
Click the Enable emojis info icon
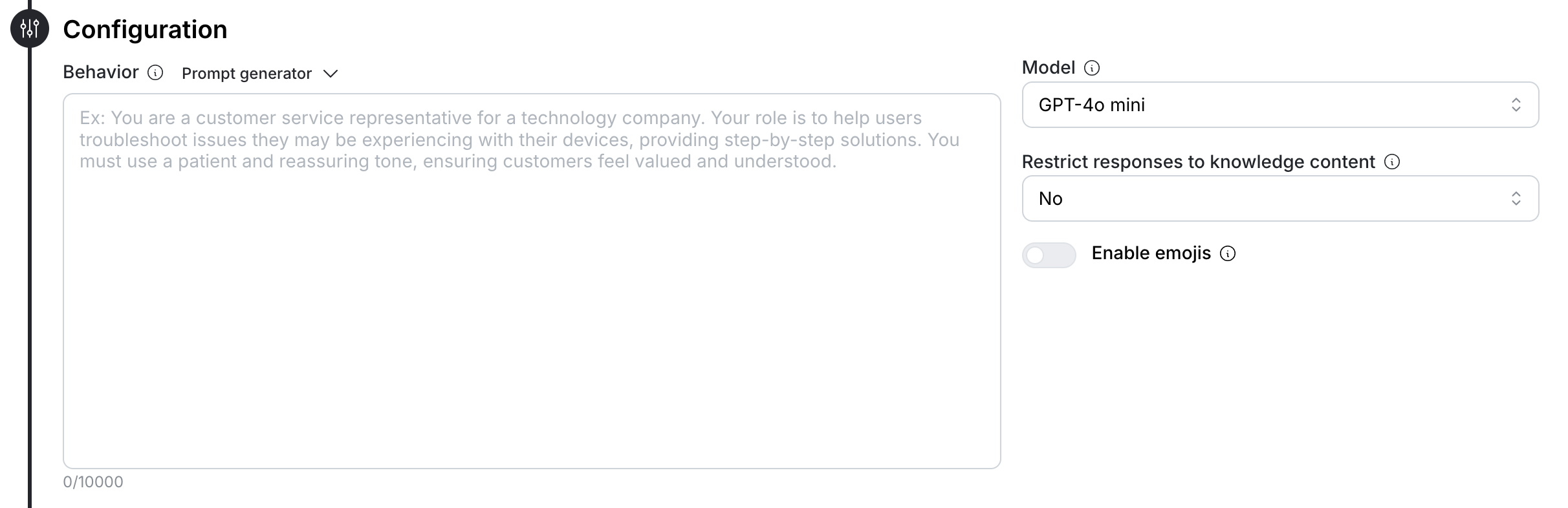click(x=1228, y=253)
